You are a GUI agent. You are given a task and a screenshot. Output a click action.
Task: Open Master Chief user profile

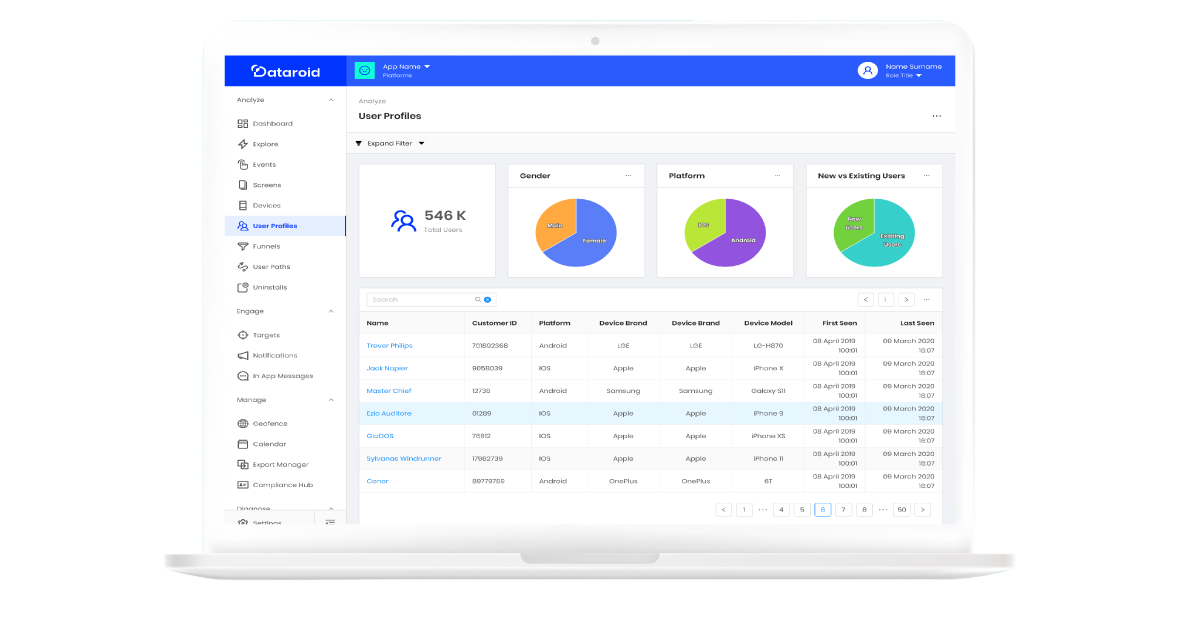coord(389,391)
